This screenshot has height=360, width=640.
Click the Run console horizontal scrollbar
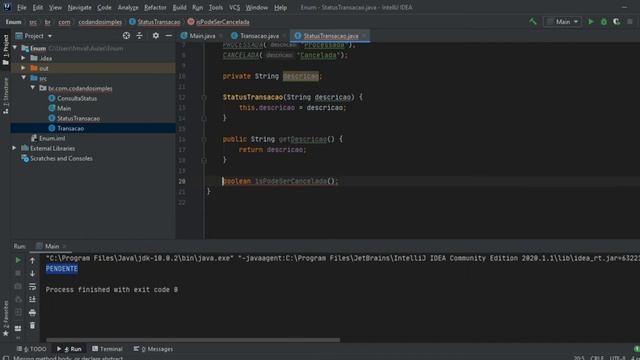pos(193,340)
